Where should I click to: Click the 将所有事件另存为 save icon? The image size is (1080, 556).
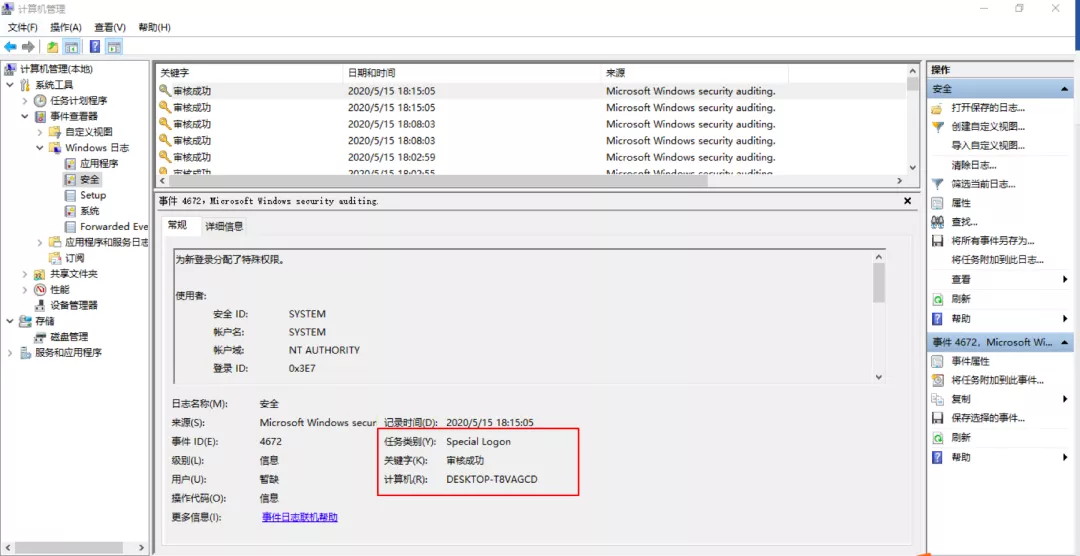937,241
